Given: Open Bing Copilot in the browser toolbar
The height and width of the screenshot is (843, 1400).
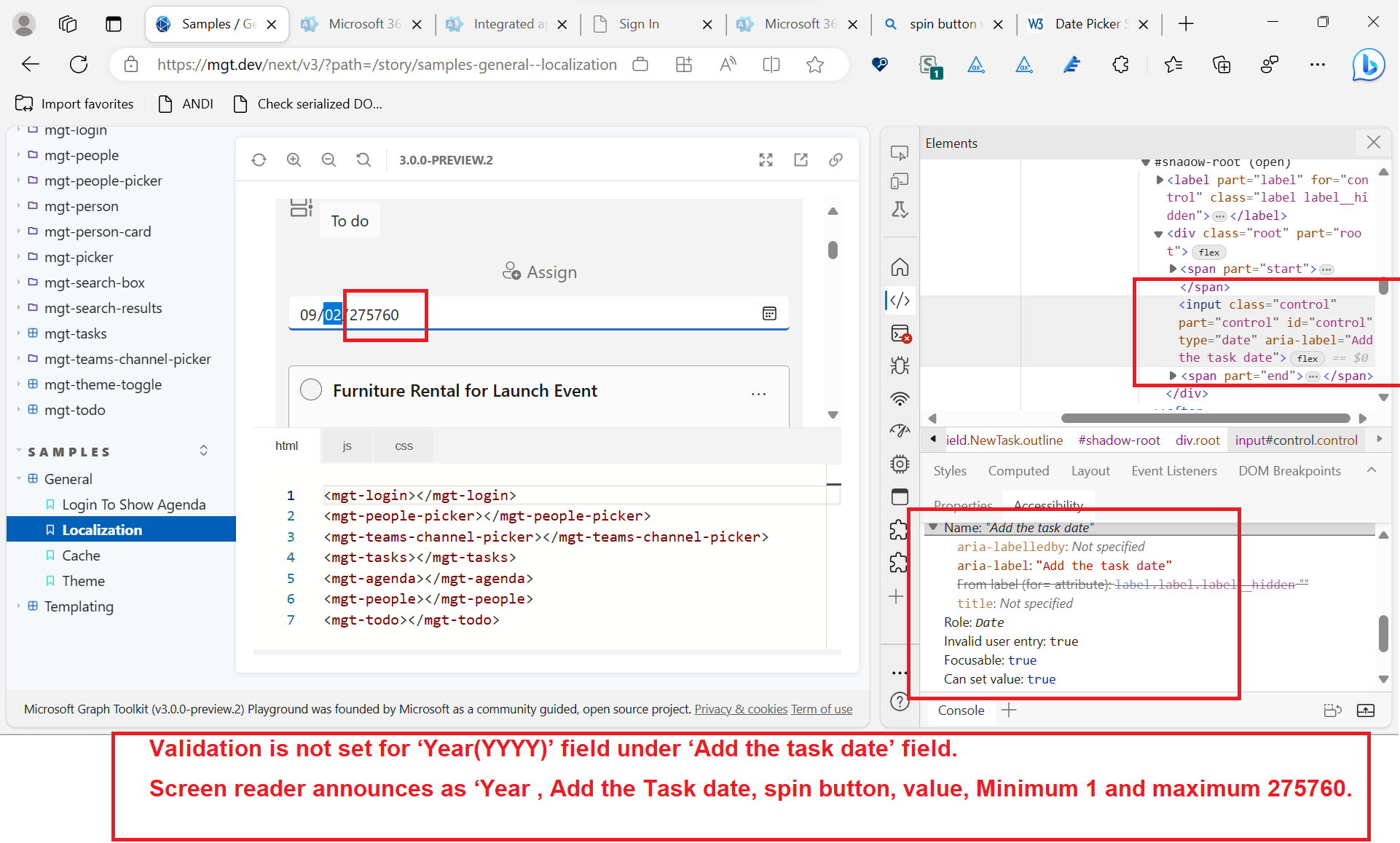Looking at the screenshot, I should tap(1369, 65).
